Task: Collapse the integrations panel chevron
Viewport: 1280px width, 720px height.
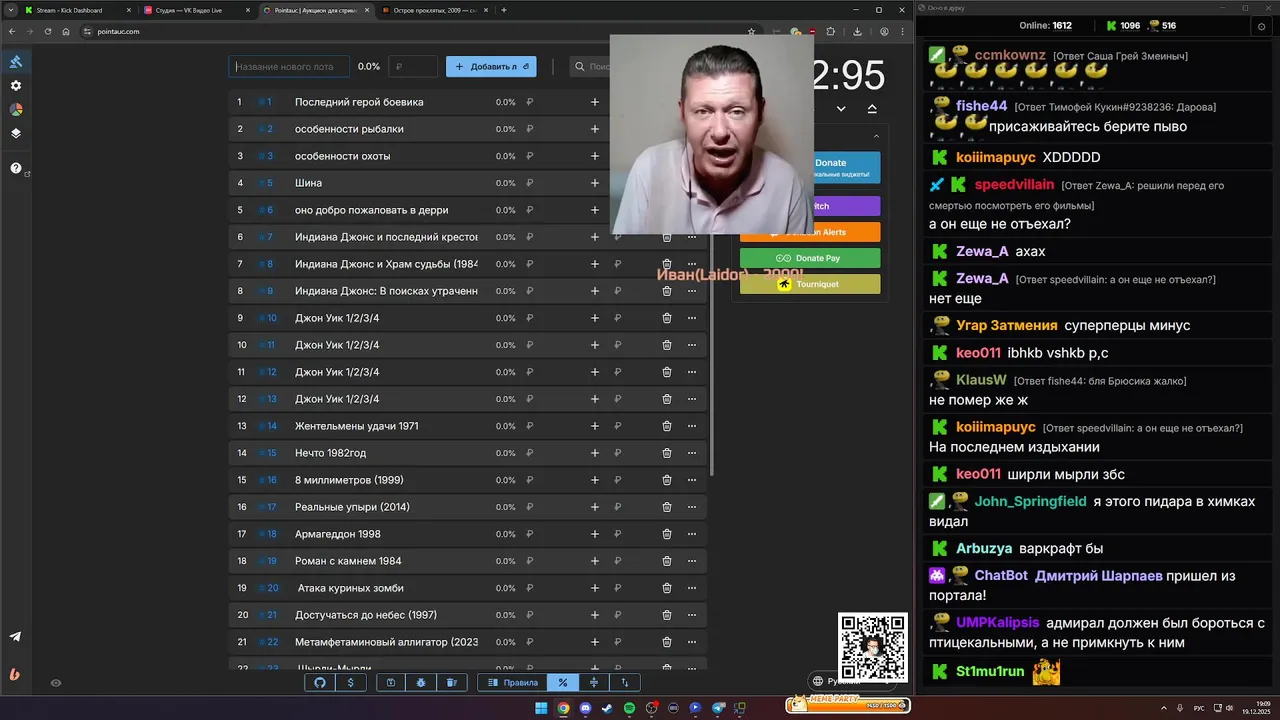Action: coord(876,137)
